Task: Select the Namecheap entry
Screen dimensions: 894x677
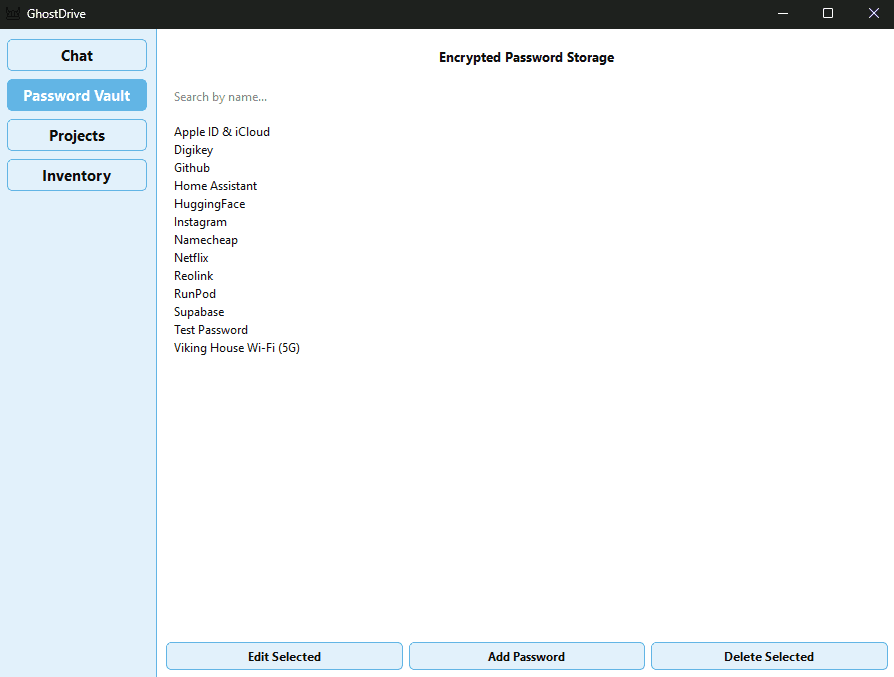Action: pyautogui.click(x=206, y=239)
